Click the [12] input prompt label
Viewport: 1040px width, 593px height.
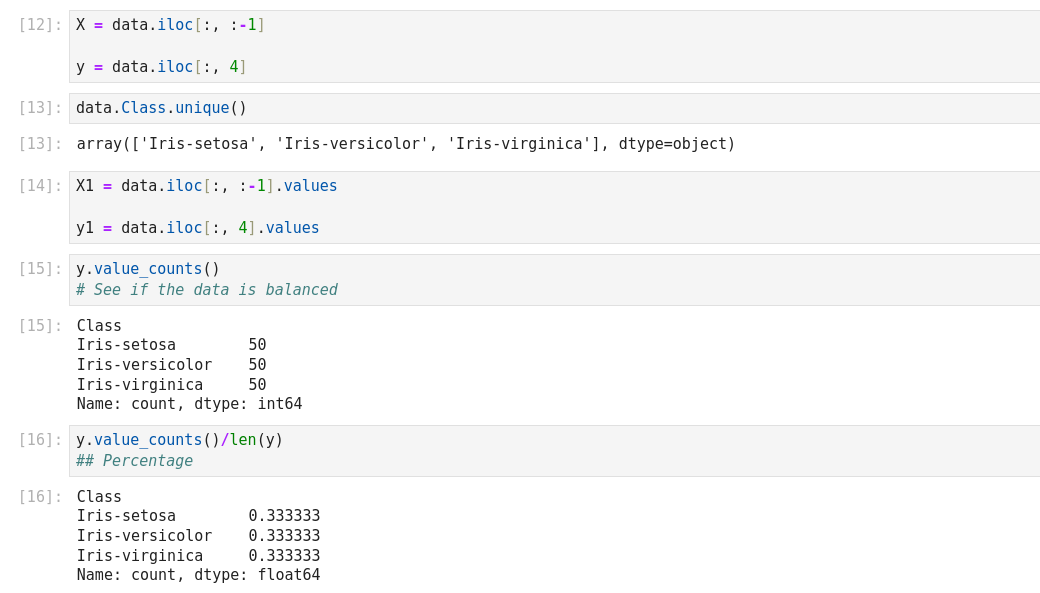[40, 25]
